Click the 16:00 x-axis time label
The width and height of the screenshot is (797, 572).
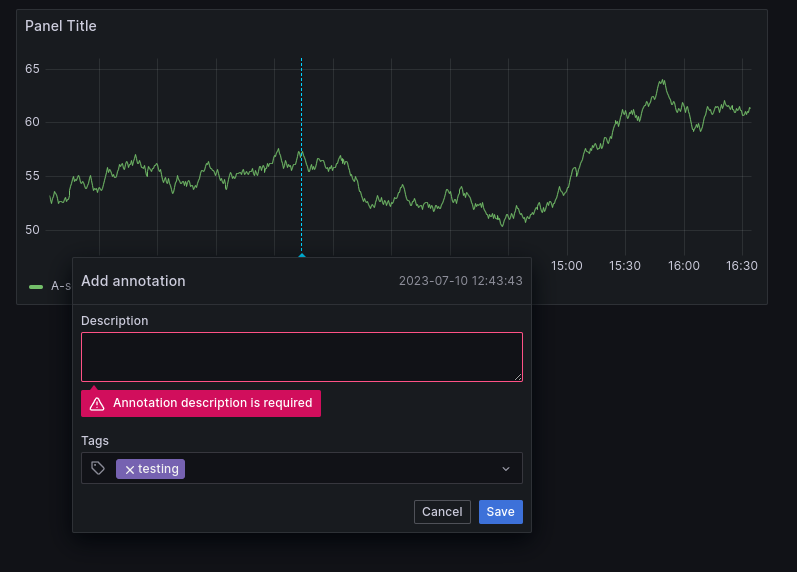point(684,265)
